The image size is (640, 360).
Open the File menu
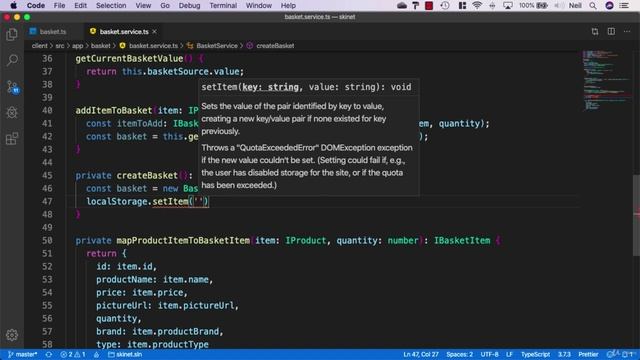click(x=59, y=5)
